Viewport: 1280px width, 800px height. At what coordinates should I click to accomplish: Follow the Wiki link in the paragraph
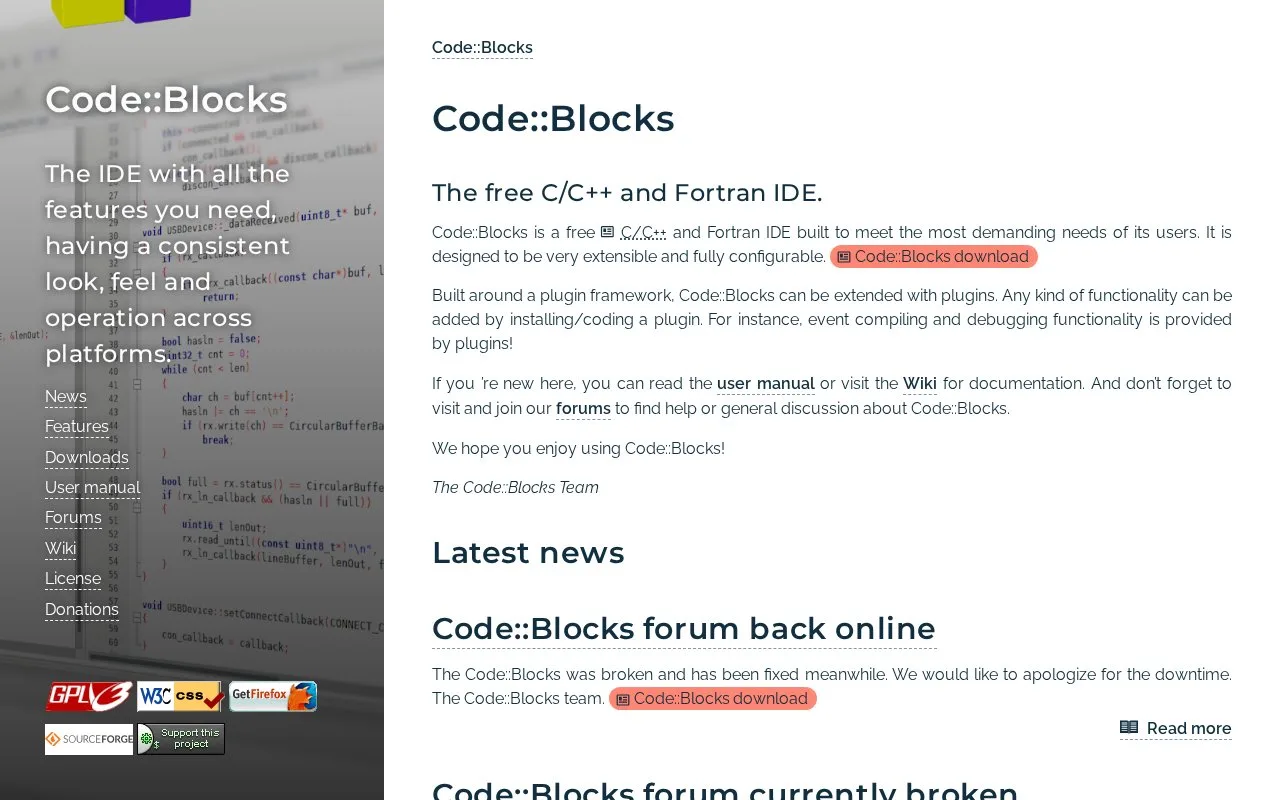click(920, 383)
